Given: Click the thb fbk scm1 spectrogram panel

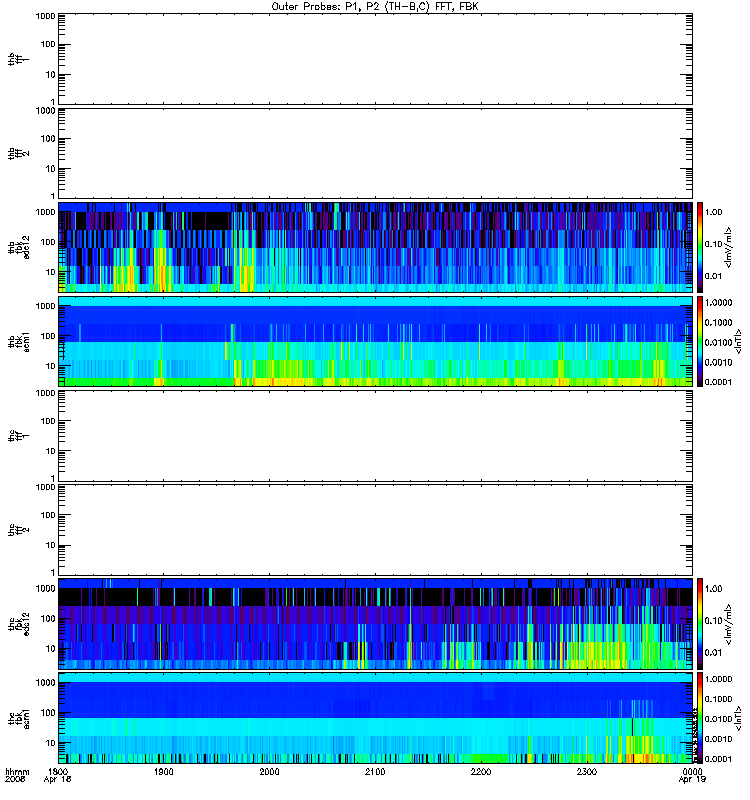Looking at the screenshot, I should click(x=376, y=341).
